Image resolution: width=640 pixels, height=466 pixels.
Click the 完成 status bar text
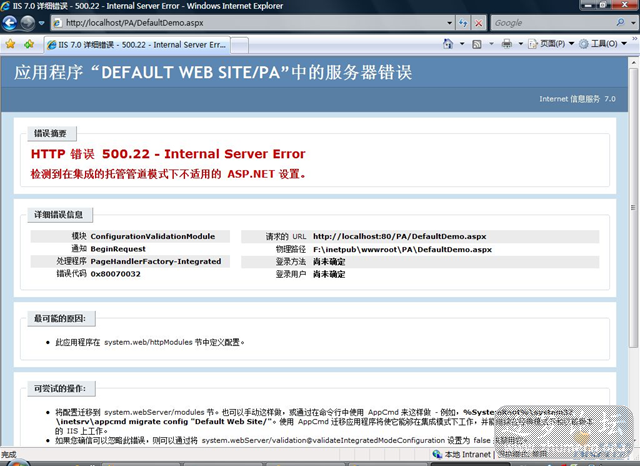point(9,454)
